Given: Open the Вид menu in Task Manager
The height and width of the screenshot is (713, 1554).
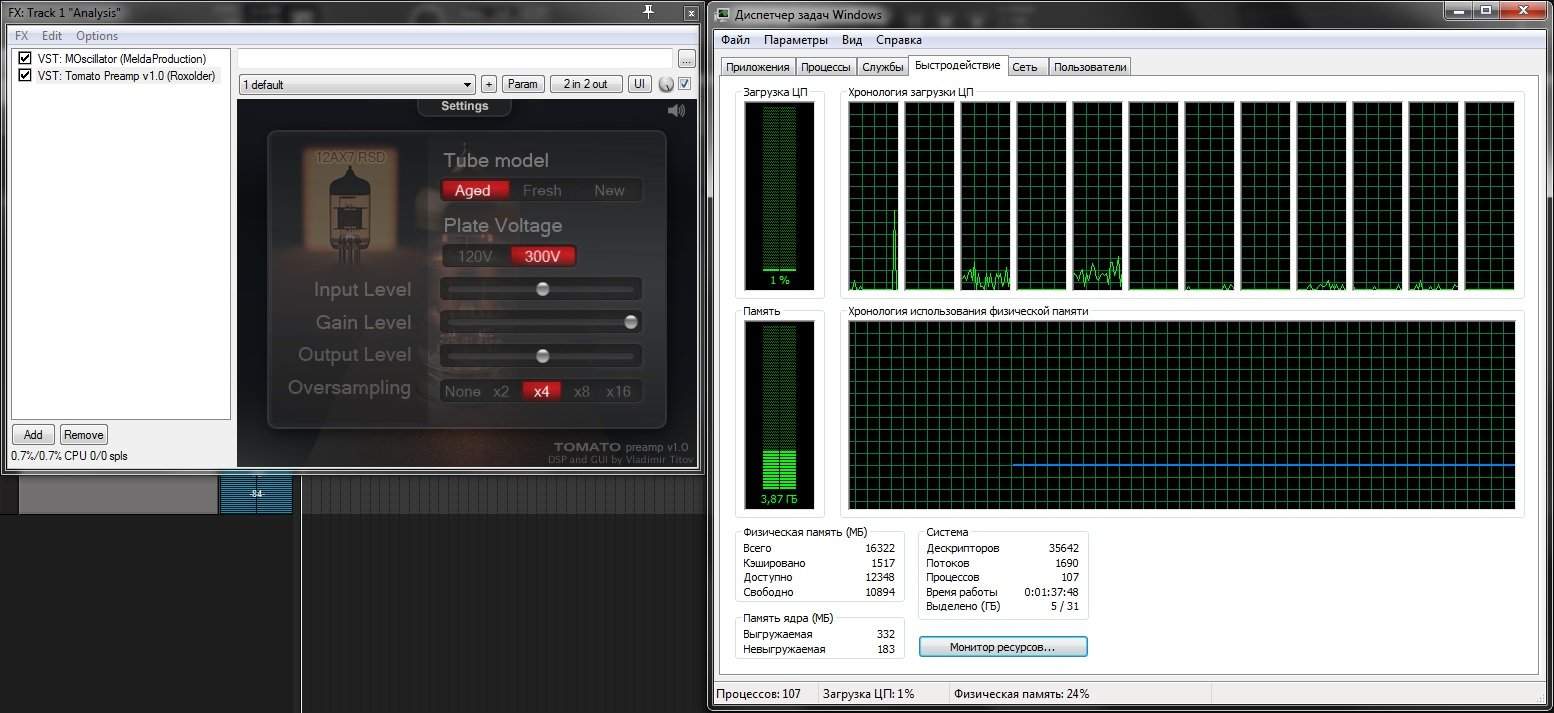Looking at the screenshot, I should (x=852, y=40).
